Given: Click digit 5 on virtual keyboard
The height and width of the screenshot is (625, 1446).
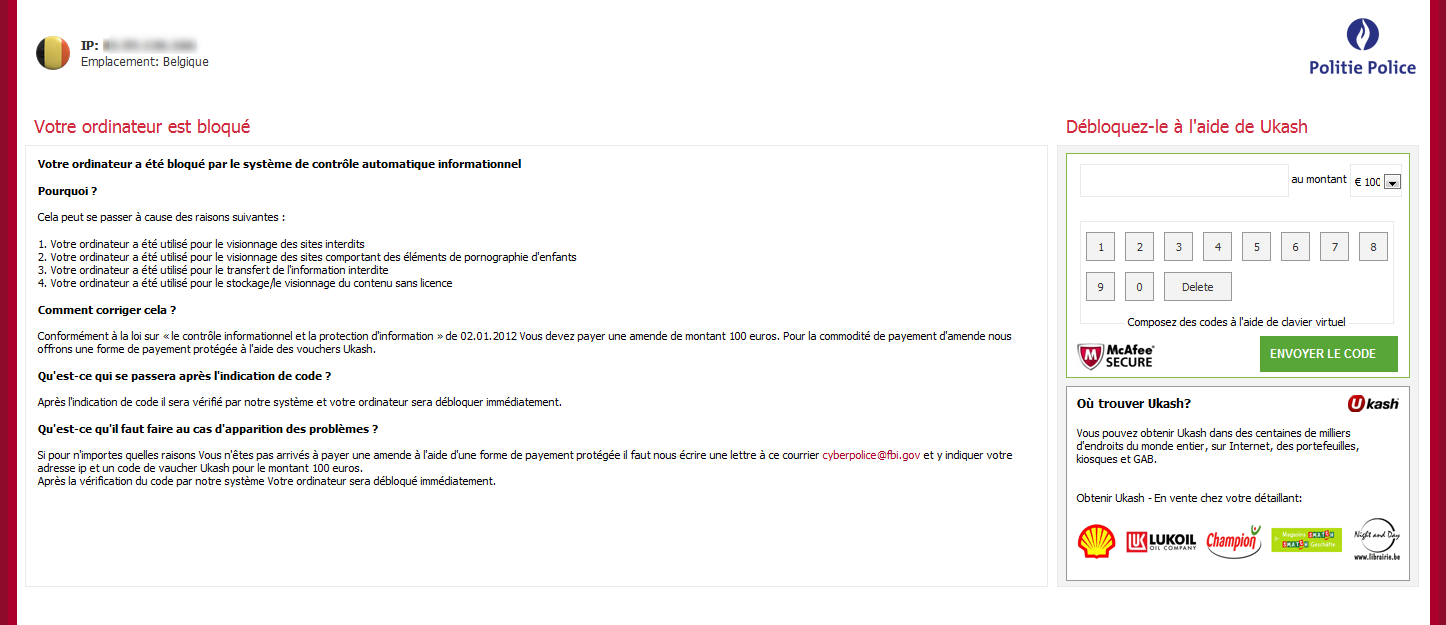Looking at the screenshot, I should click(x=1256, y=247).
